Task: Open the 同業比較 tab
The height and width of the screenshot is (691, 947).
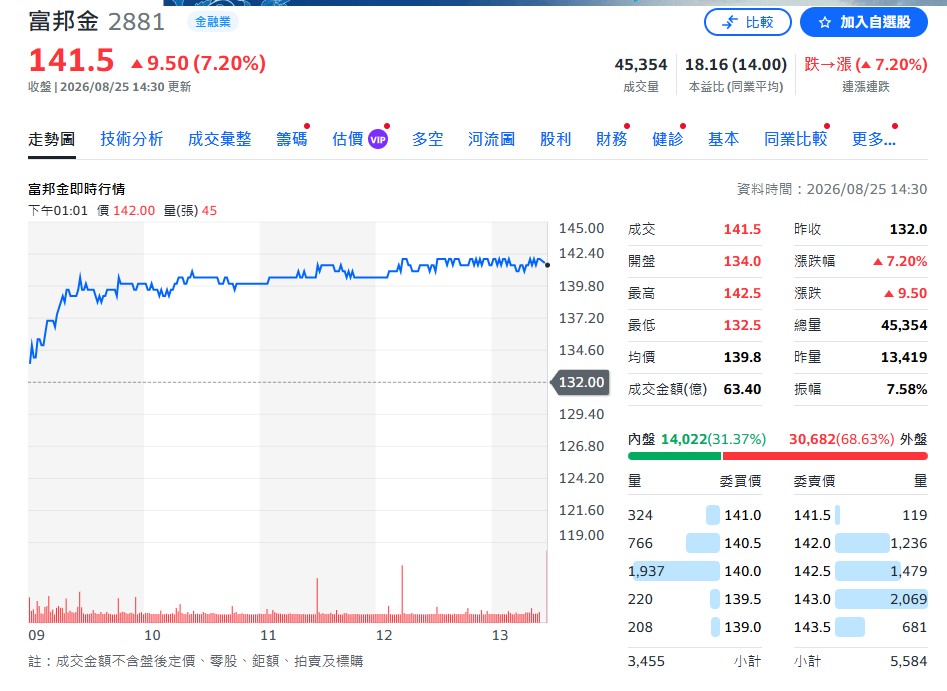Action: click(795, 139)
